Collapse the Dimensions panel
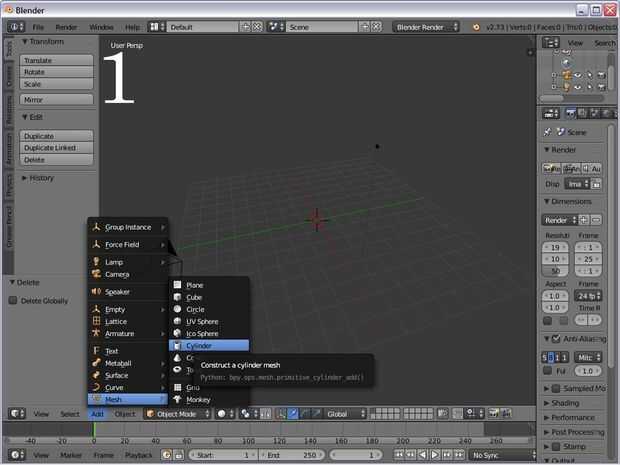Image resolution: width=620 pixels, height=465 pixels. pos(568,202)
